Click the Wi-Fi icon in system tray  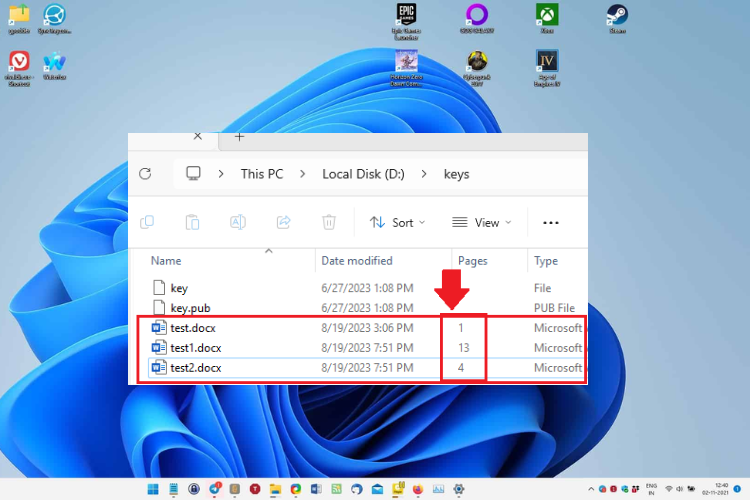coord(669,489)
